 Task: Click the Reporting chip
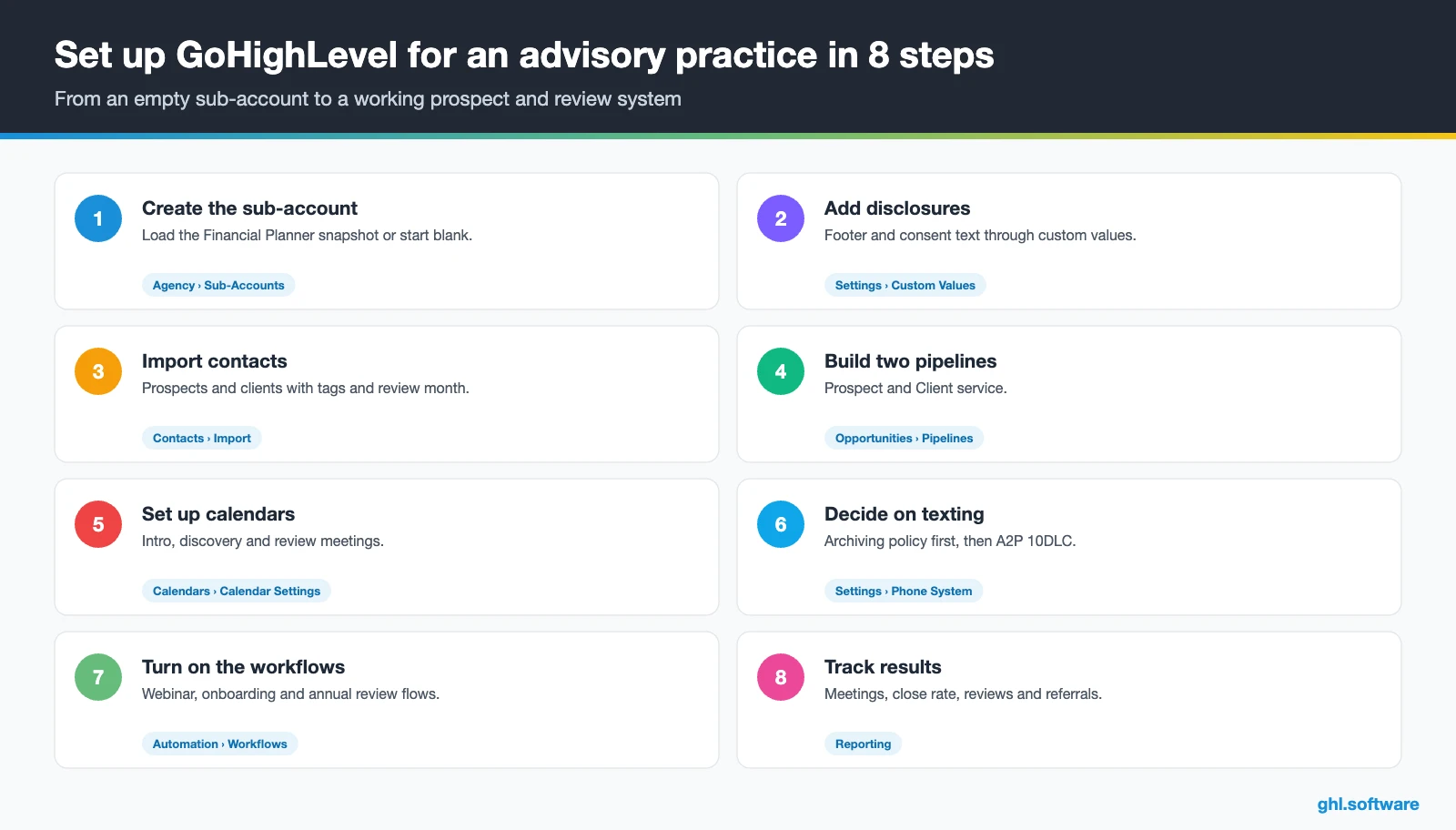864,744
